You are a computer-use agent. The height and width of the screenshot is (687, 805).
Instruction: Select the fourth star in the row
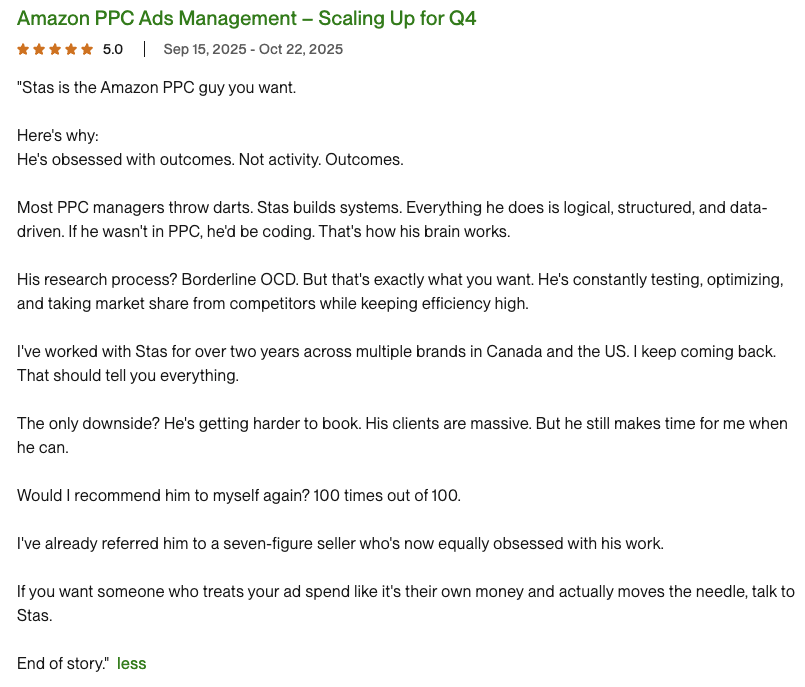tap(71, 47)
